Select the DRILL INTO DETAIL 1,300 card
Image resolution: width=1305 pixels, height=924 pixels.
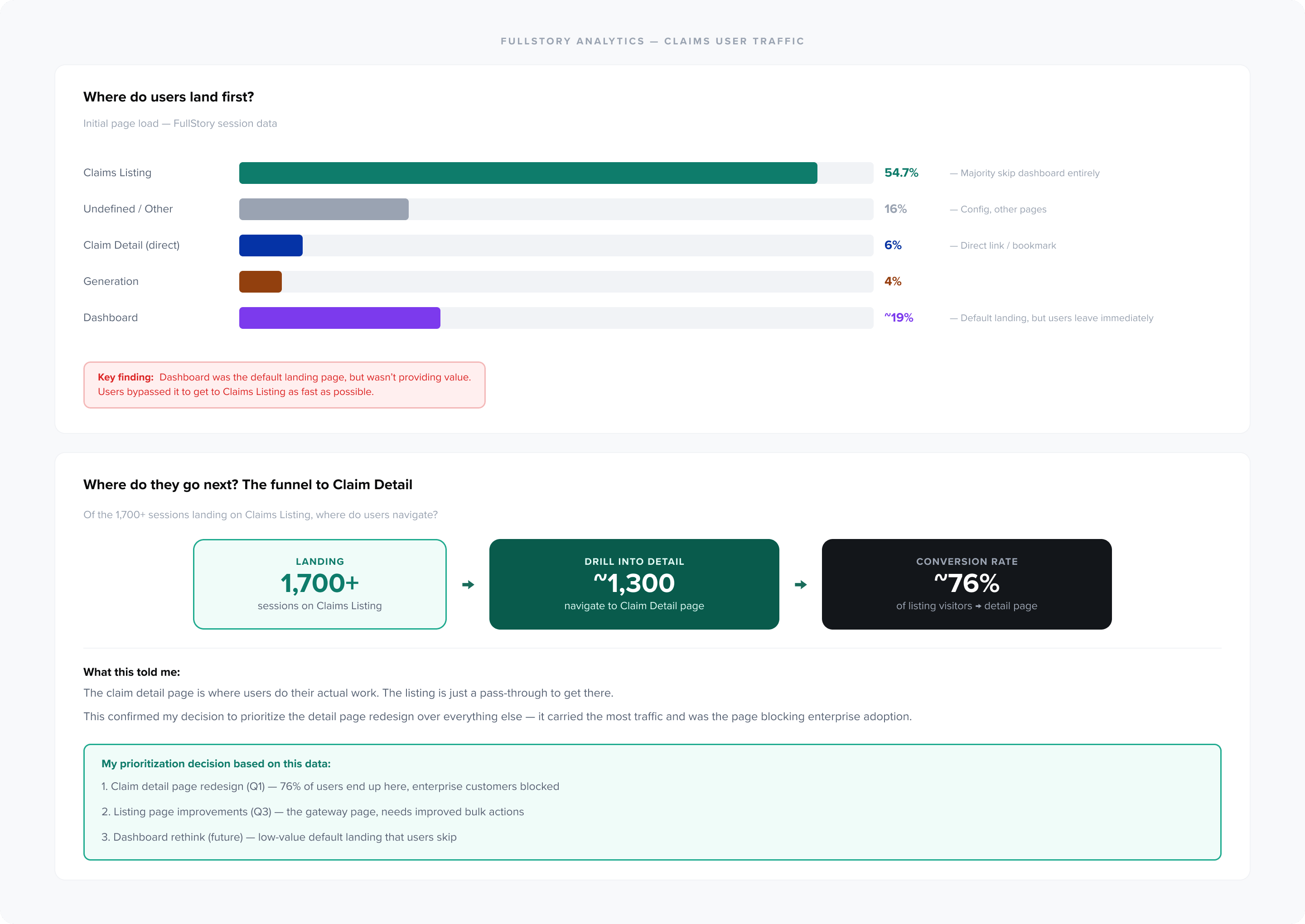(x=634, y=584)
